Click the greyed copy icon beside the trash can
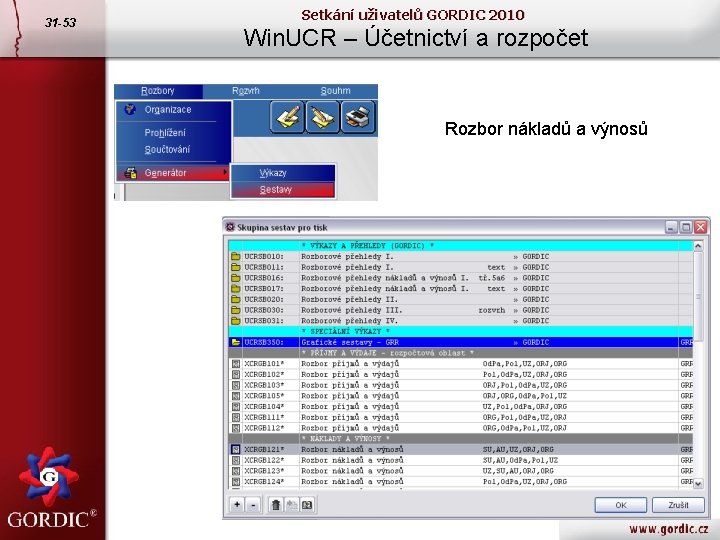The width and height of the screenshot is (720, 540). 291,505
